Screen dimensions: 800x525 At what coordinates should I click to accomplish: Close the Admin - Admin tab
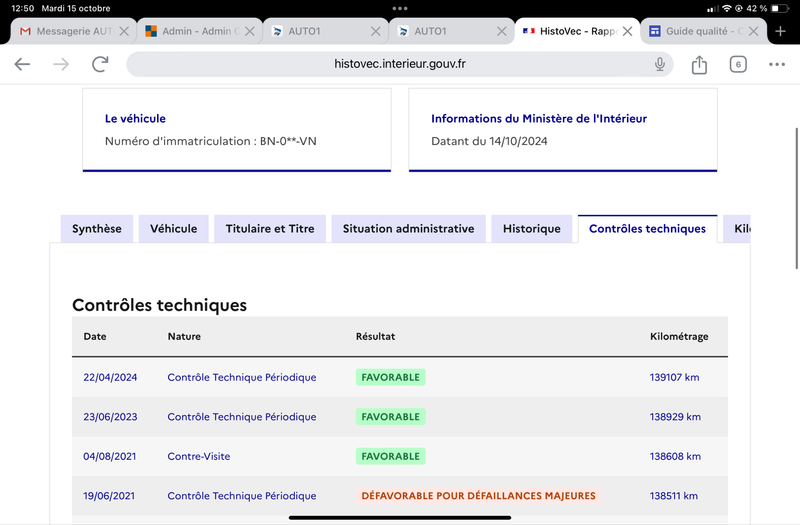(249, 32)
